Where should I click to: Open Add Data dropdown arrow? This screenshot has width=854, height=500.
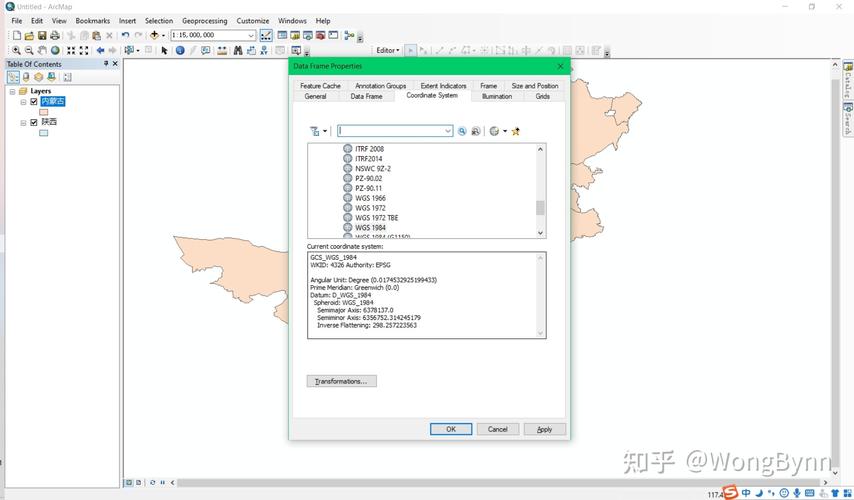(163, 35)
